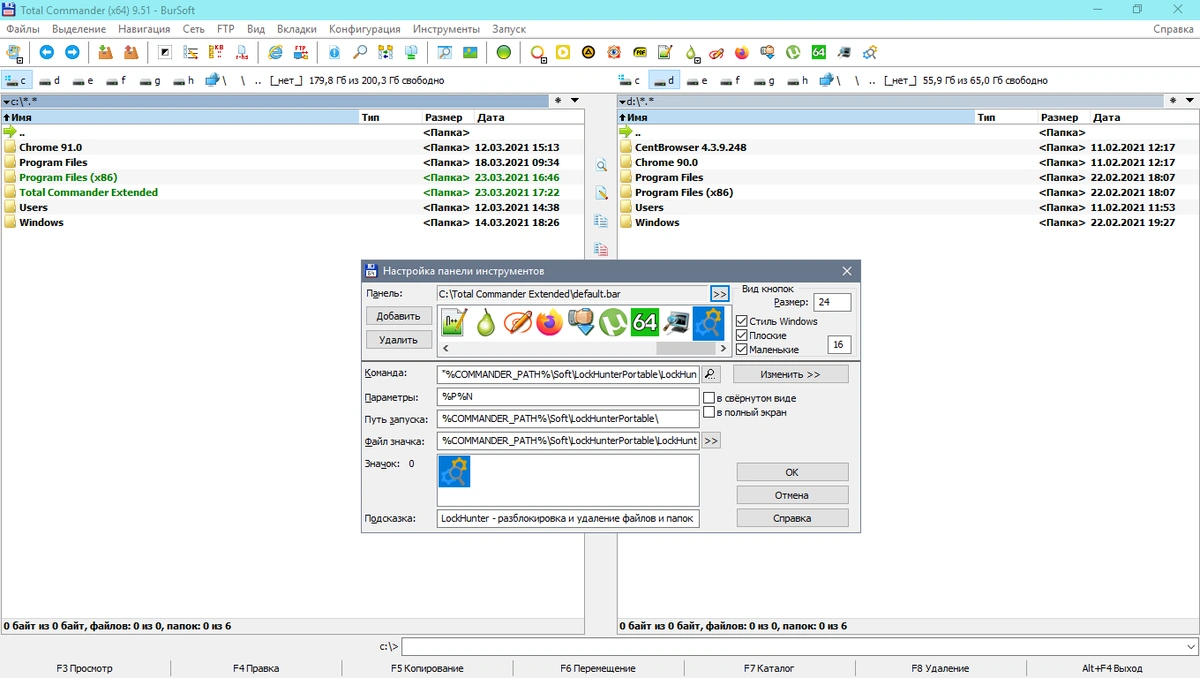Viewport: 1200px width, 678px height.
Task: Confirm the dialog with OK
Action: coord(793,472)
